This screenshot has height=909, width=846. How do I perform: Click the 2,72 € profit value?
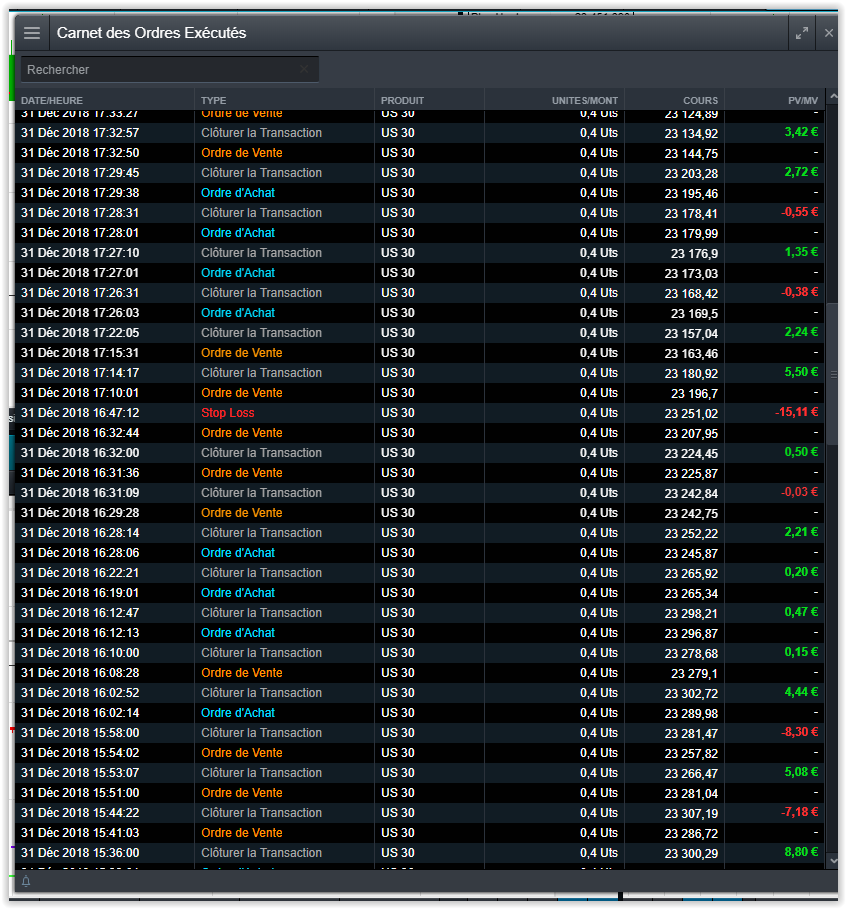(801, 172)
